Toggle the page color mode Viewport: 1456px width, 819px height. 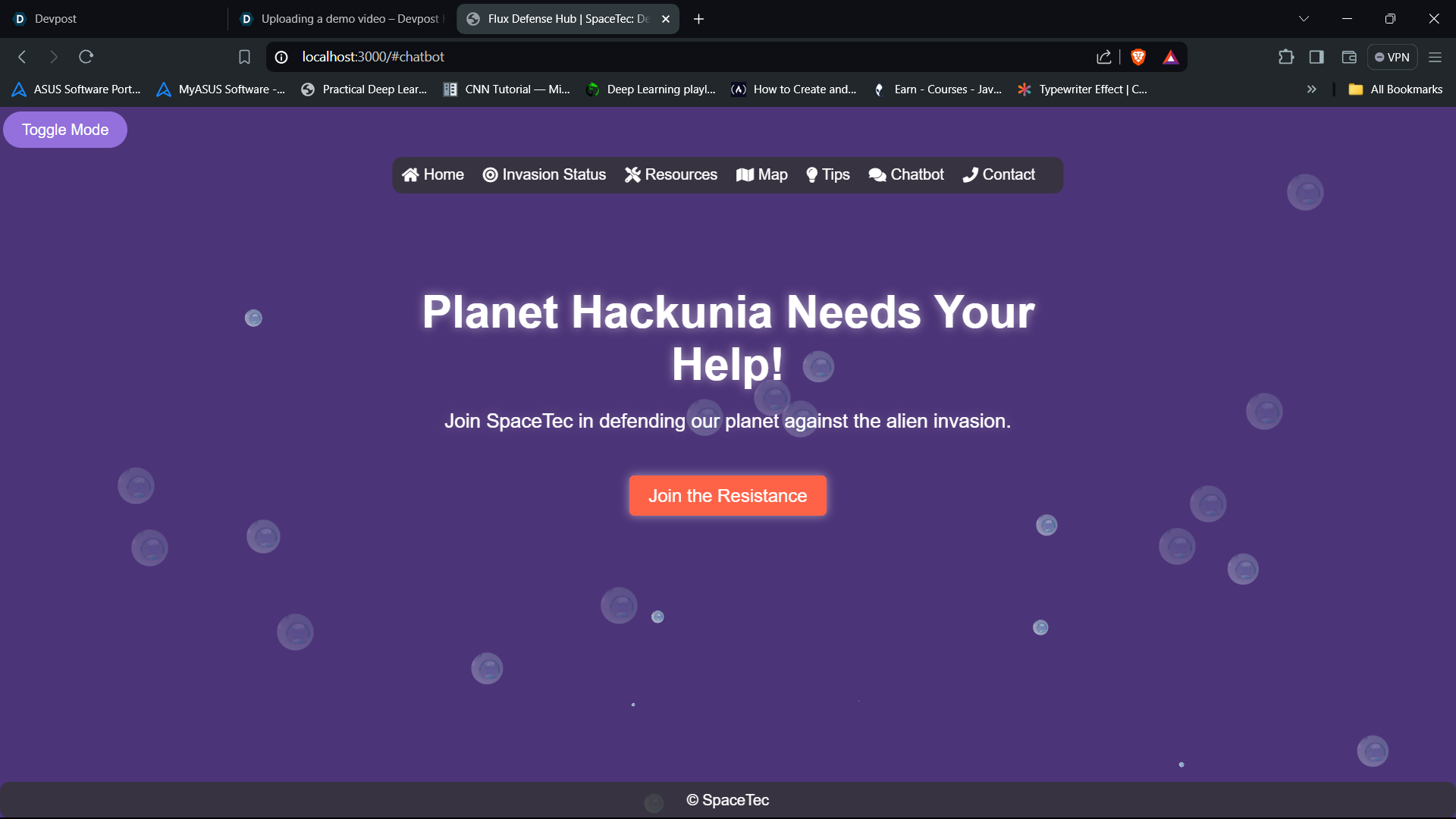65,130
